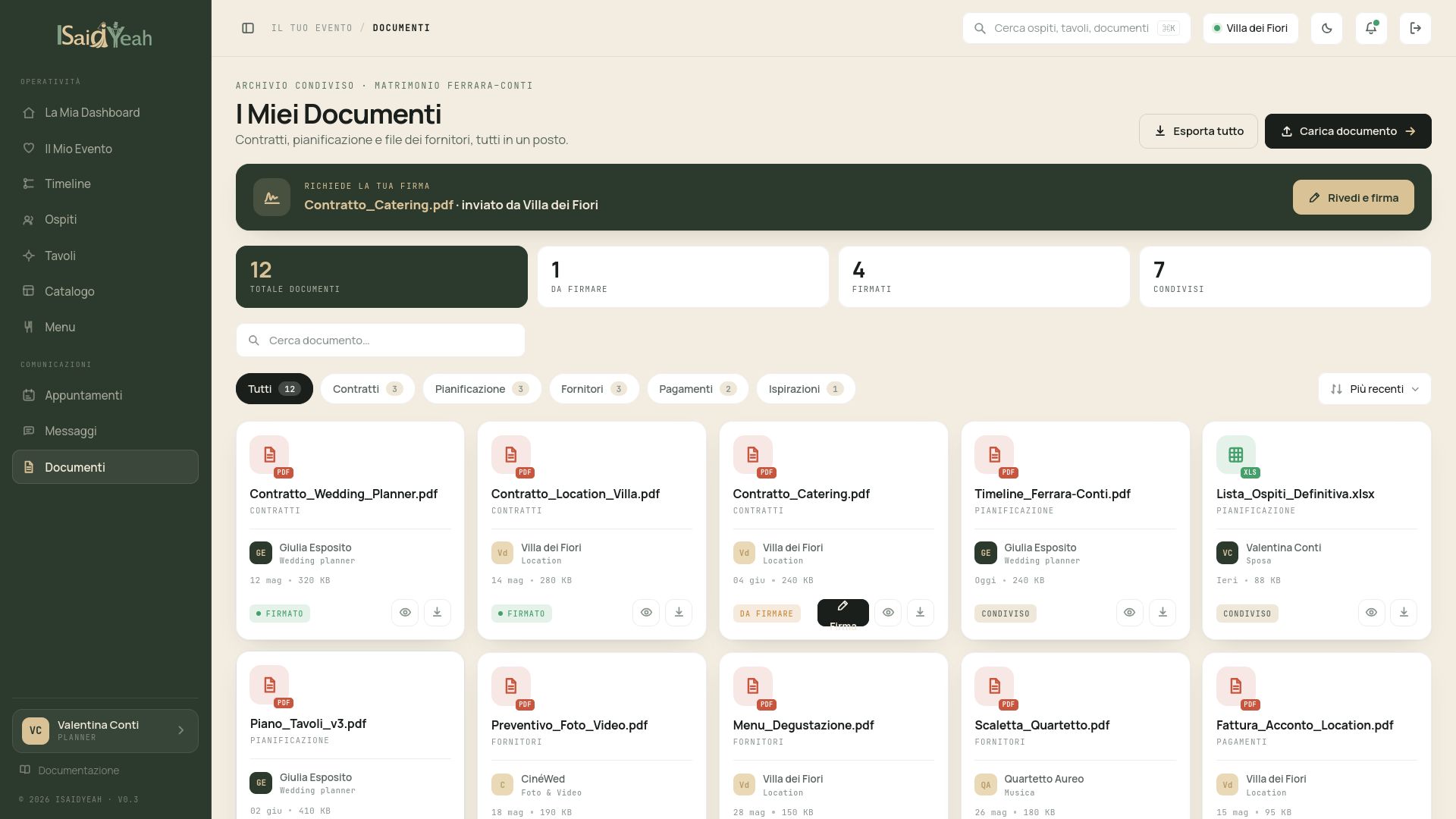Click the Cerca documento search field
Image resolution: width=1456 pixels, height=819 pixels.
coord(381,340)
